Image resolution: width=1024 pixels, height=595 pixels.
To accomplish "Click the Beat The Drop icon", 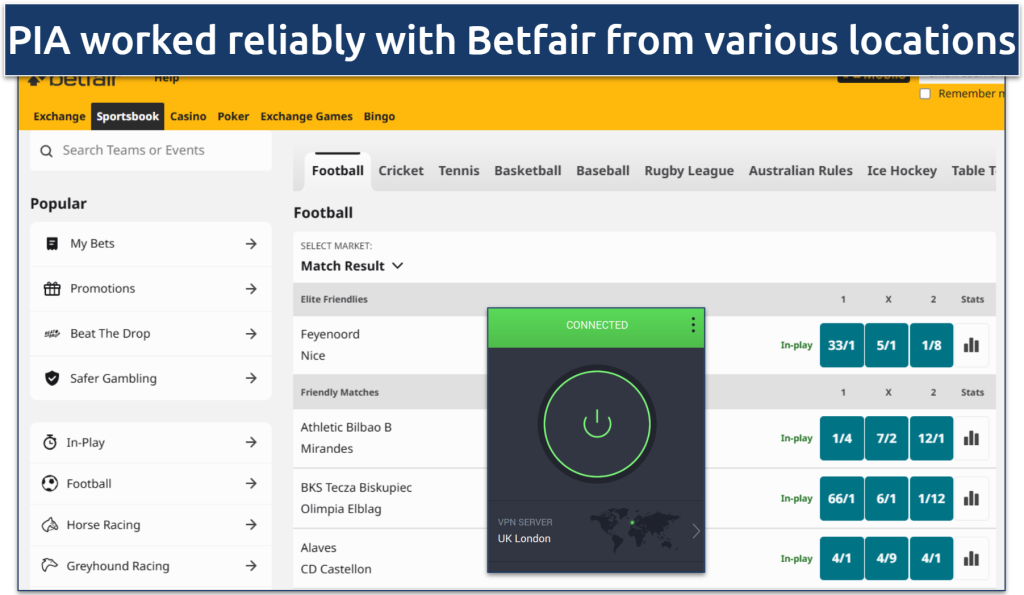I will pos(52,334).
